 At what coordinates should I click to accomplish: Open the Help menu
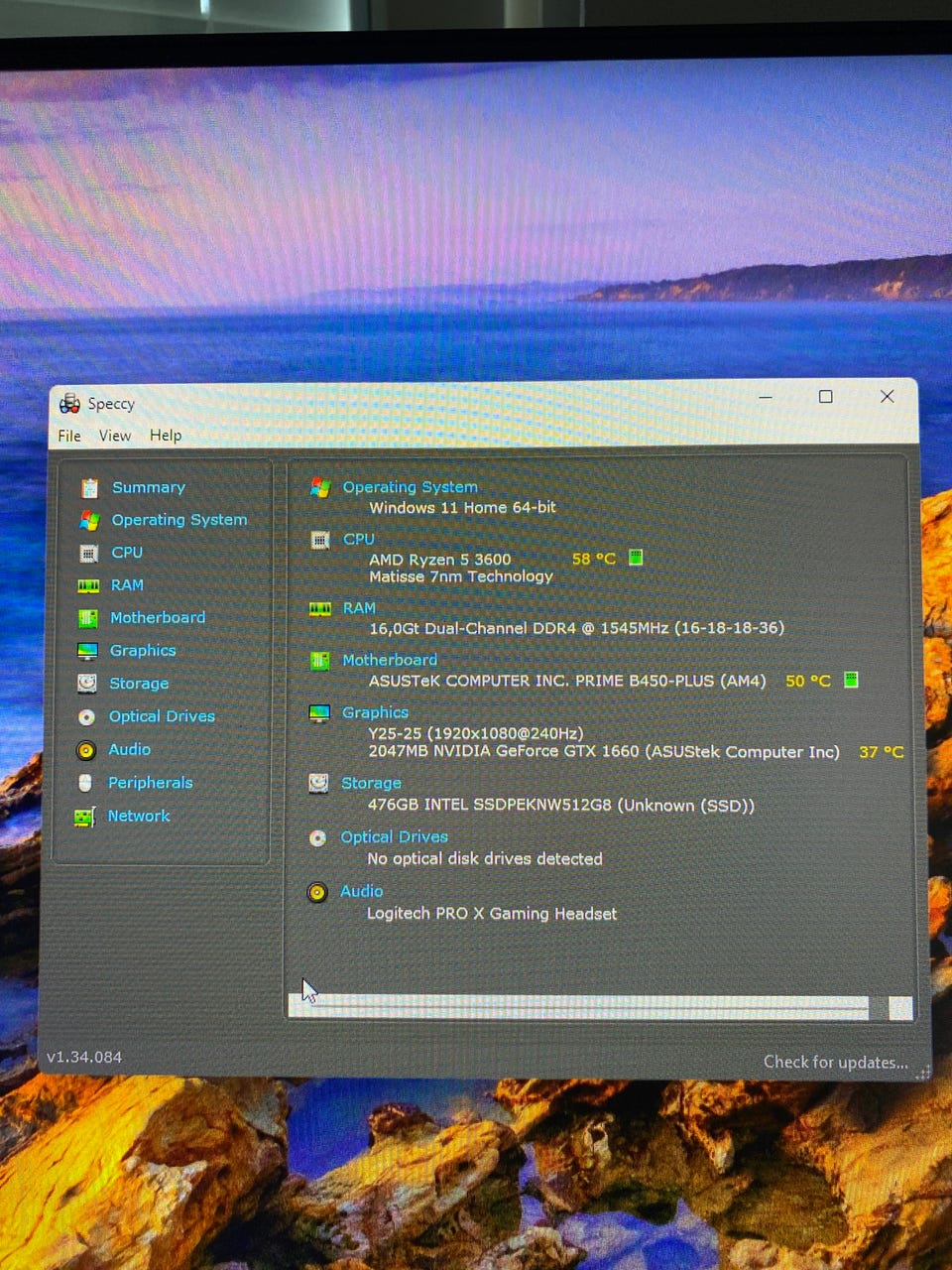(166, 436)
